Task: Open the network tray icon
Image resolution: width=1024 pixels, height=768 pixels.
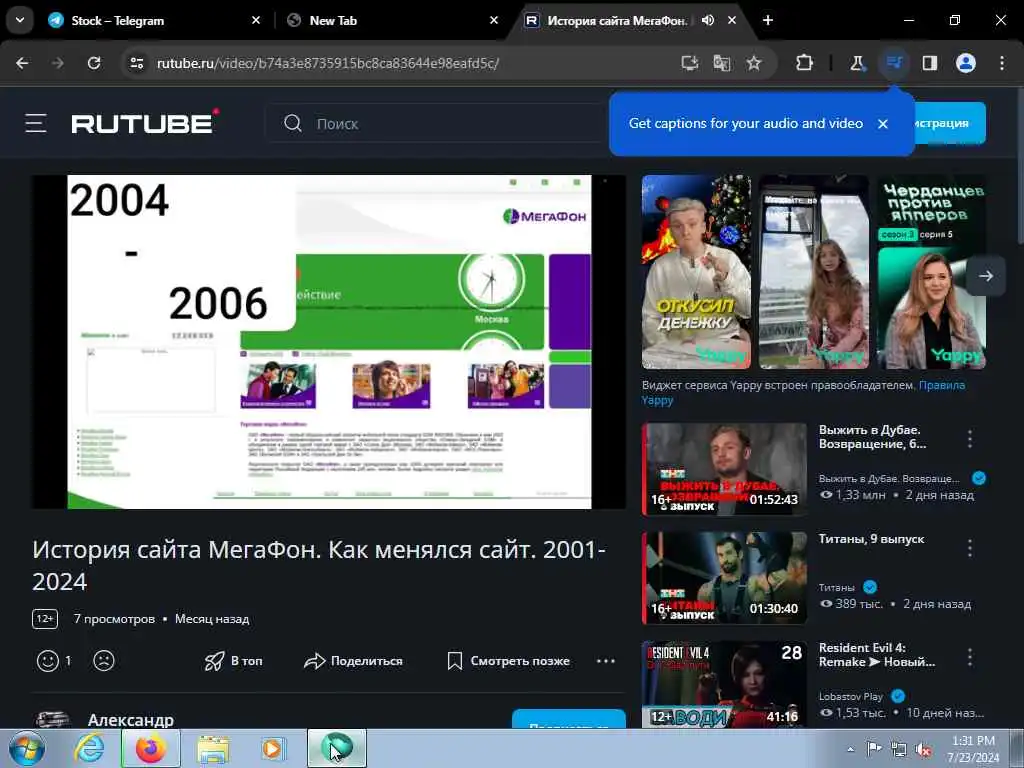Action: (x=899, y=749)
